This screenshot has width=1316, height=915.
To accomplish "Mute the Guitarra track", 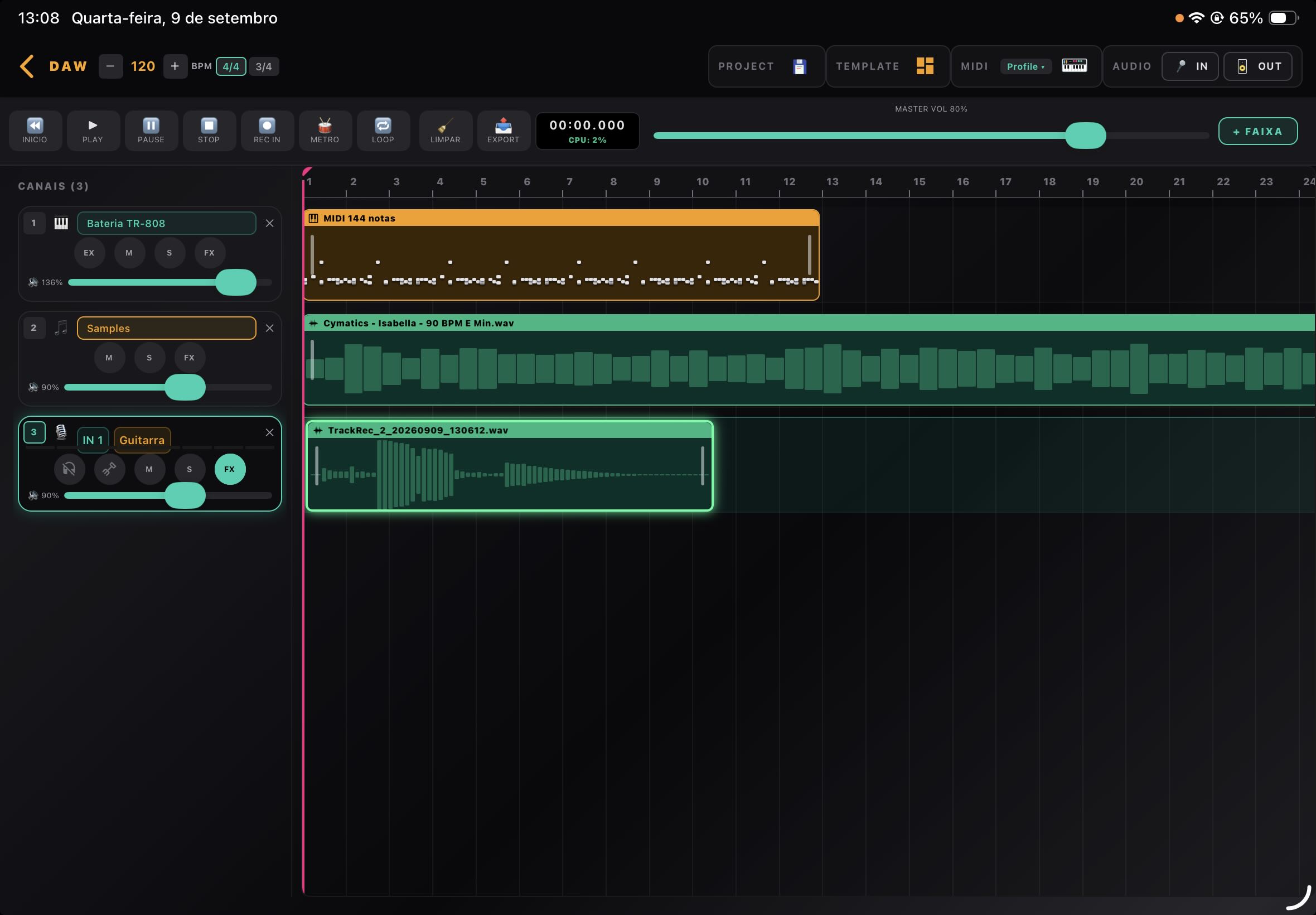I will point(149,470).
